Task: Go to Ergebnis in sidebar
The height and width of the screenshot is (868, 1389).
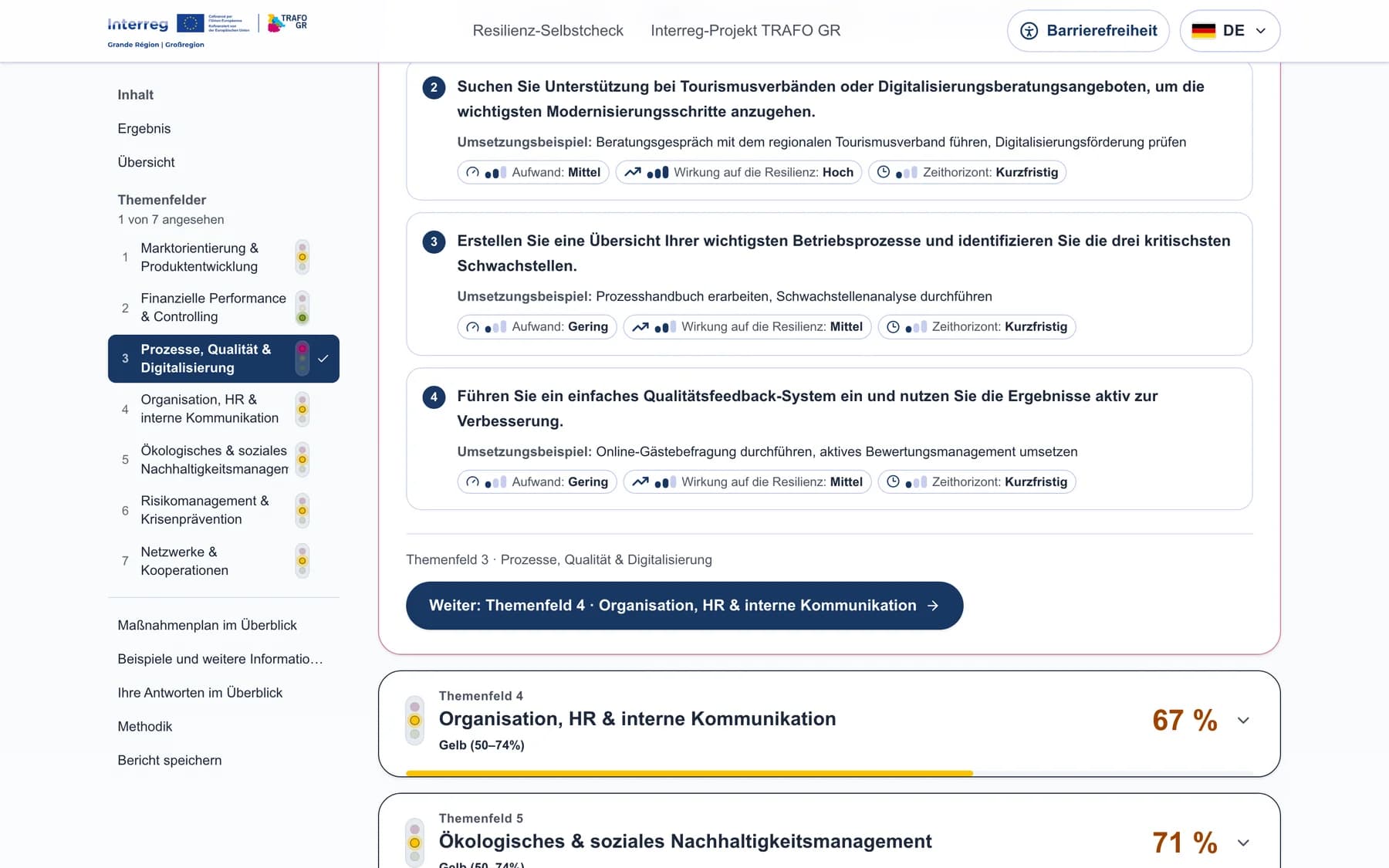Action: (144, 129)
